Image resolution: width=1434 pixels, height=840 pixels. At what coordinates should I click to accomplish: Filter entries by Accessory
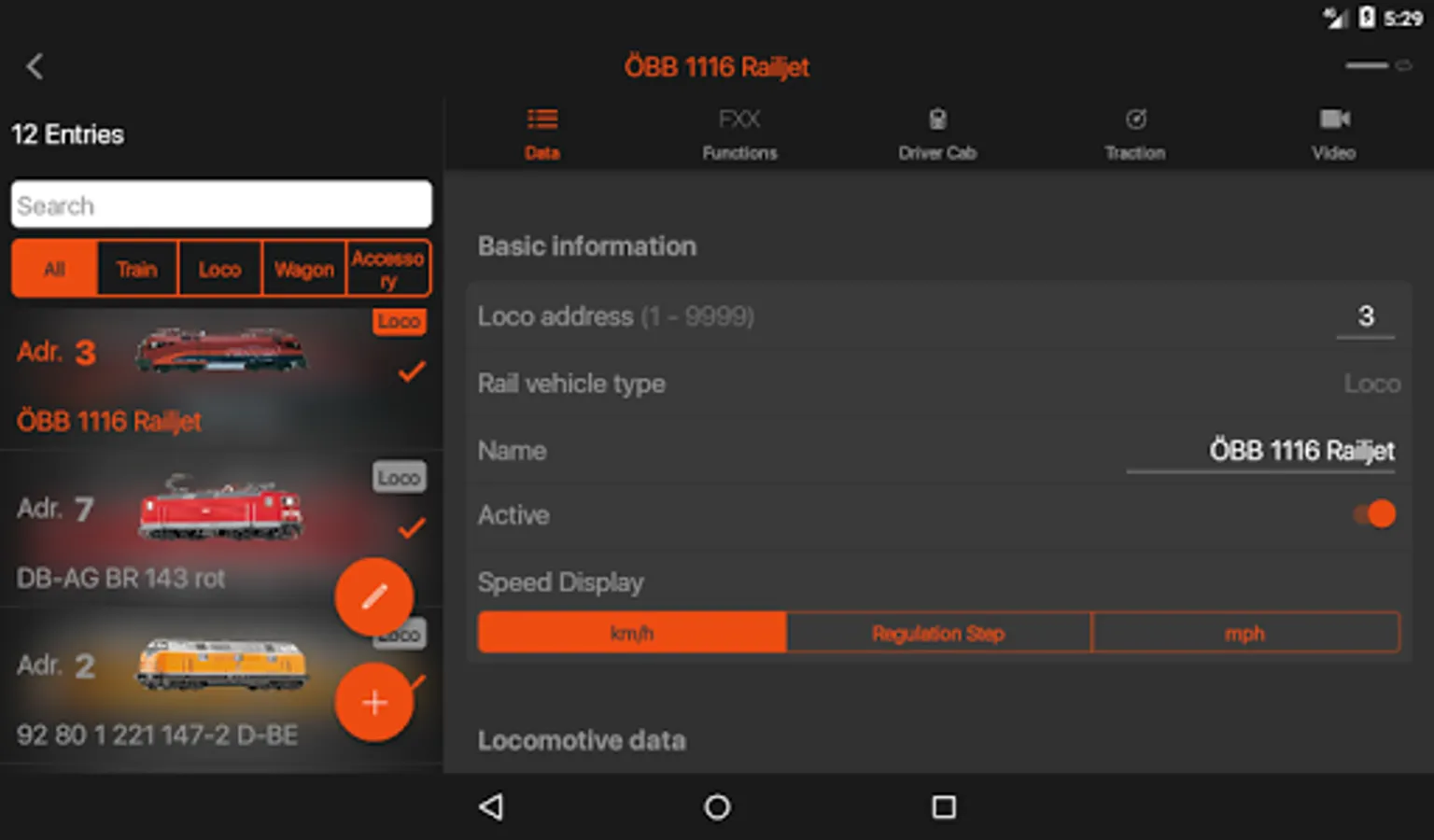pos(388,269)
